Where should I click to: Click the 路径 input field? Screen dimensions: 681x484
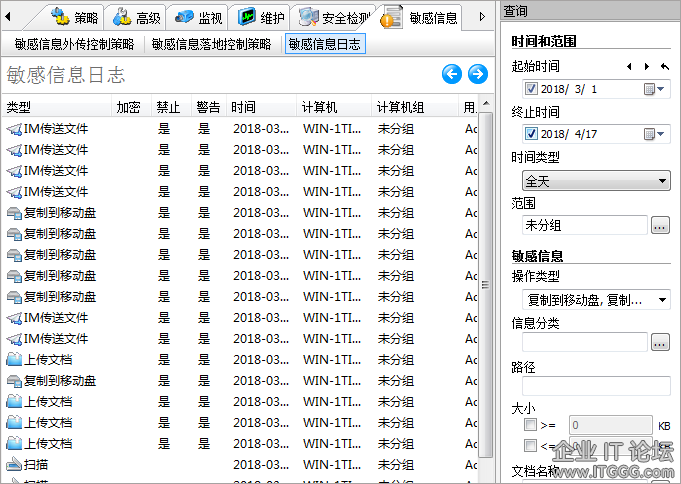point(596,386)
